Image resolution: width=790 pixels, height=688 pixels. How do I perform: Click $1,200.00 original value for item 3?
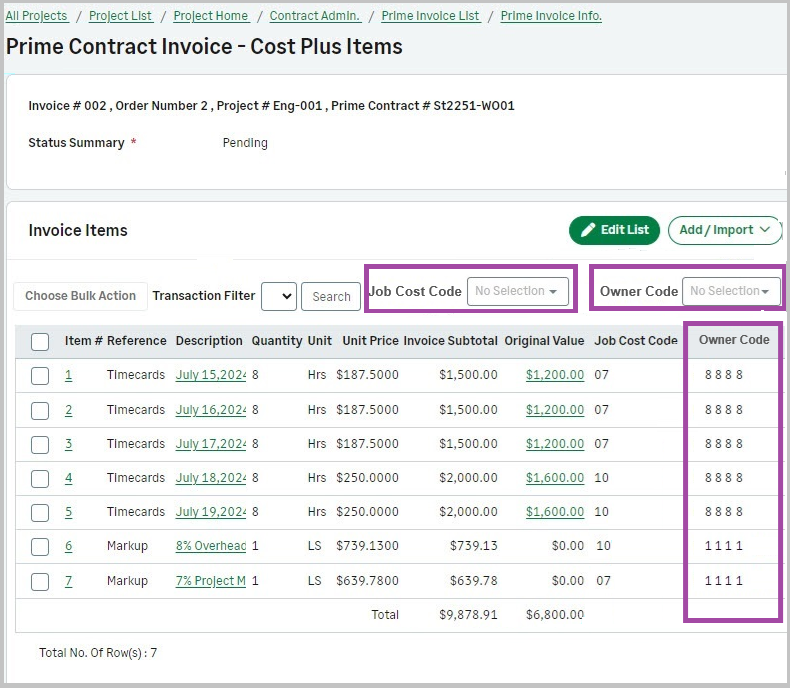(x=555, y=444)
